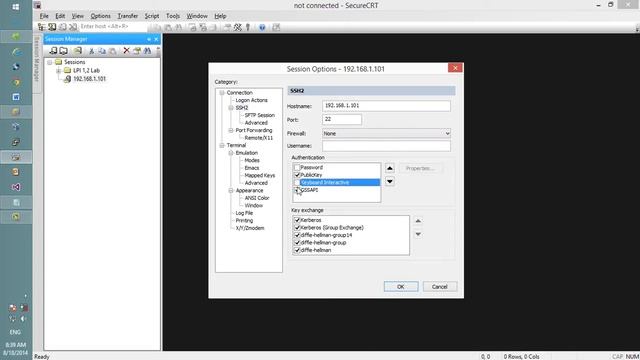Click the Port input field
The width and height of the screenshot is (640, 360).
(342, 119)
